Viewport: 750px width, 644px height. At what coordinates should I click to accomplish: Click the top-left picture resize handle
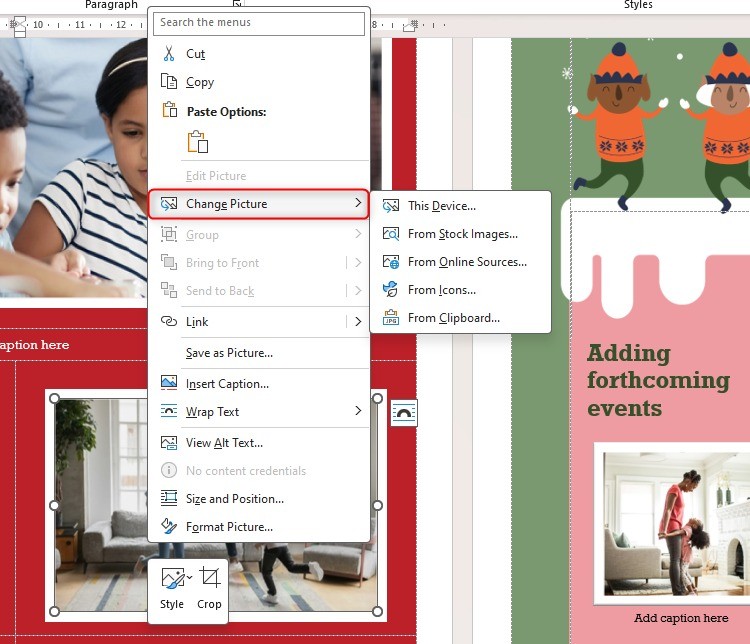pos(54,399)
